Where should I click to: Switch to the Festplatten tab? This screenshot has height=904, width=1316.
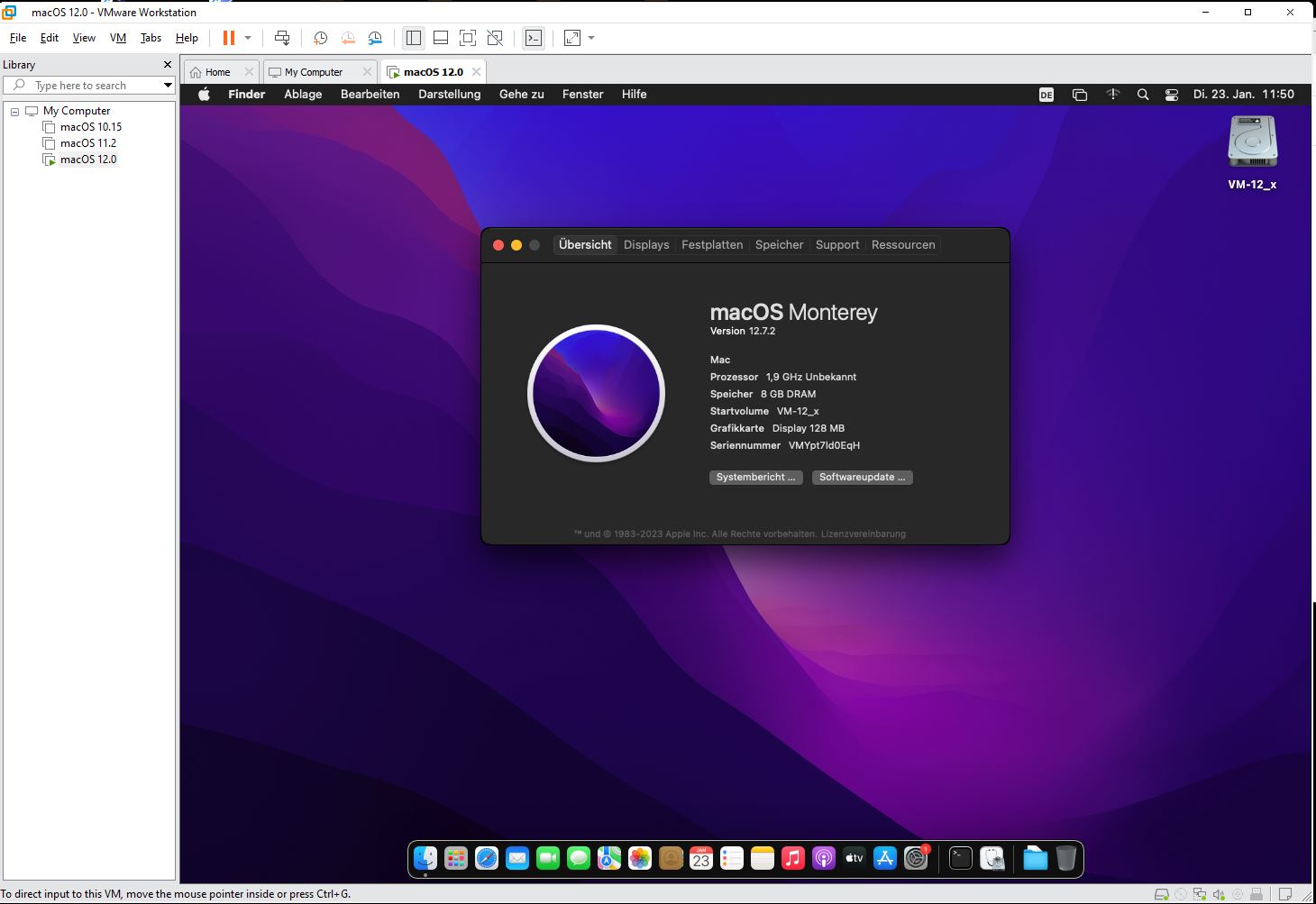(712, 245)
